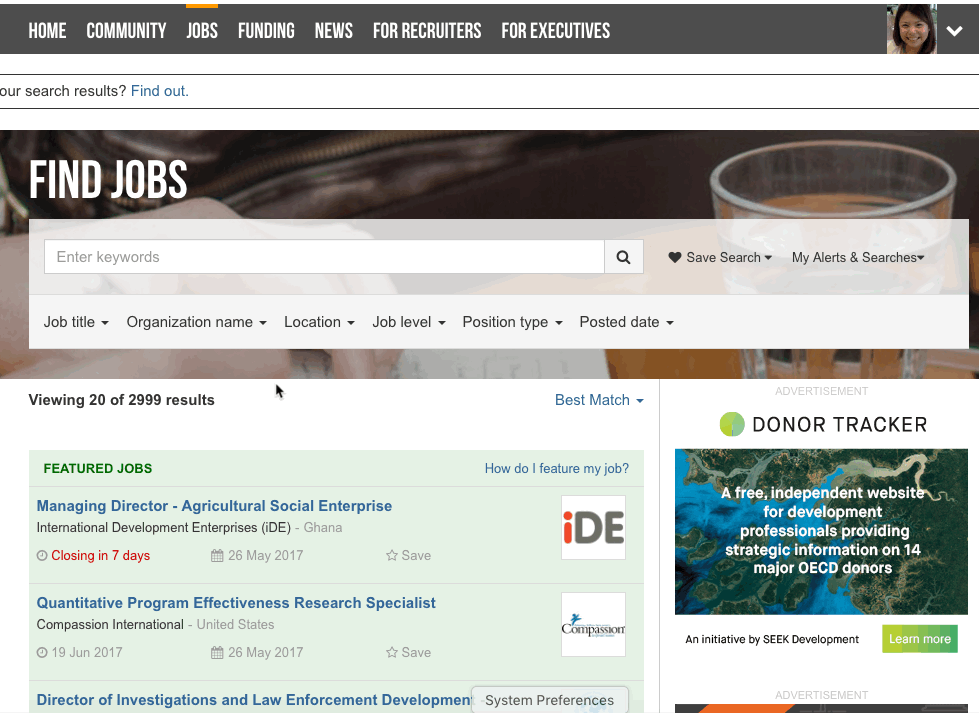Open the Job title filter

pos(76,322)
